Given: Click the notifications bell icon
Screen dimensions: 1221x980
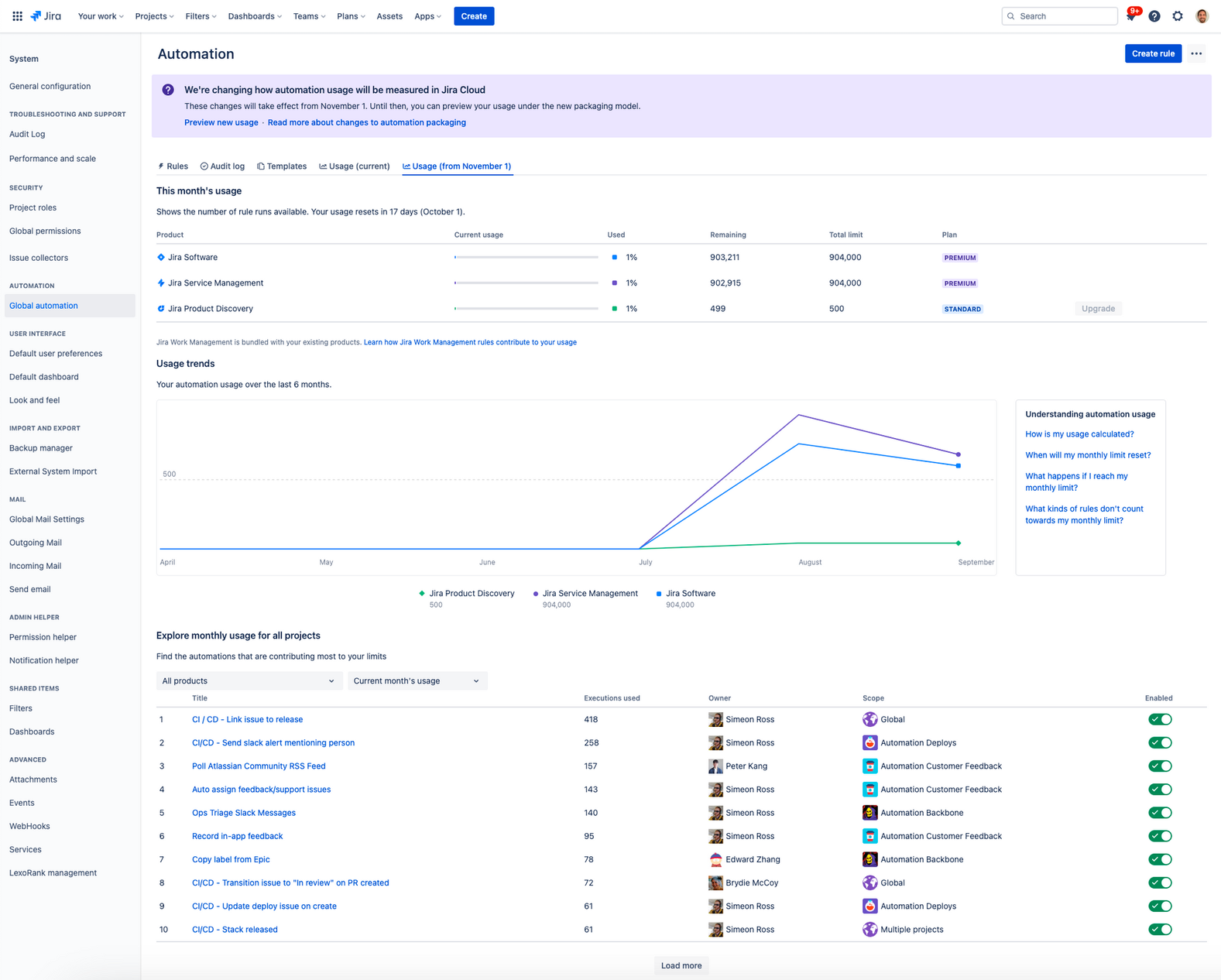Looking at the screenshot, I should pos(1131,16).
